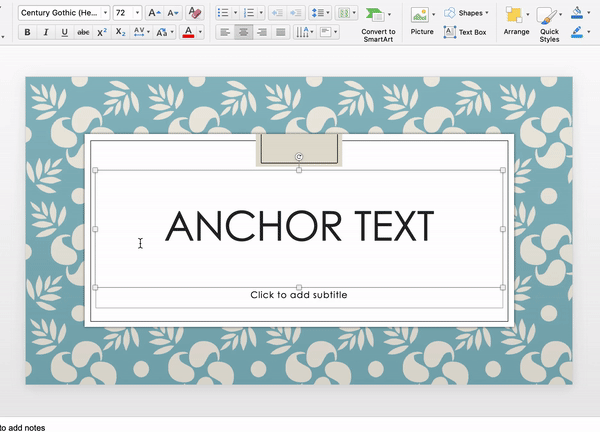Click the Clear Formatting eraser icon
The height and width of the screenshot is (432, 600).
195,13
